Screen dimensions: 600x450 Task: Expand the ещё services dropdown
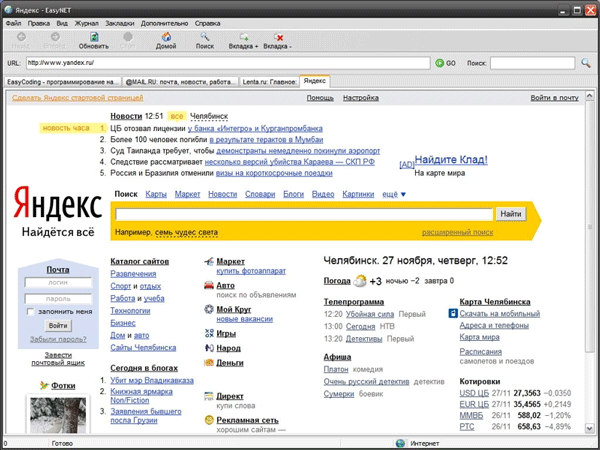[x=394, y=194]
